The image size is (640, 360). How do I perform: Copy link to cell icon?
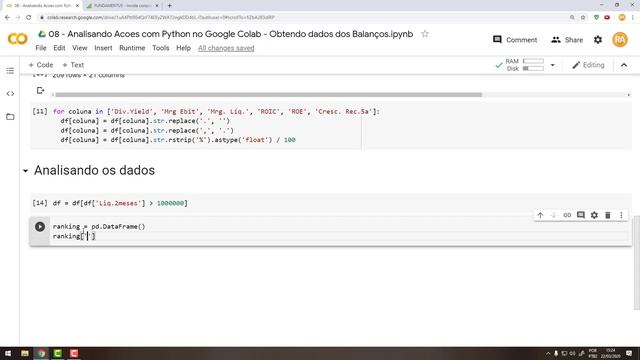pyautogui.click(x=567, y=215)
